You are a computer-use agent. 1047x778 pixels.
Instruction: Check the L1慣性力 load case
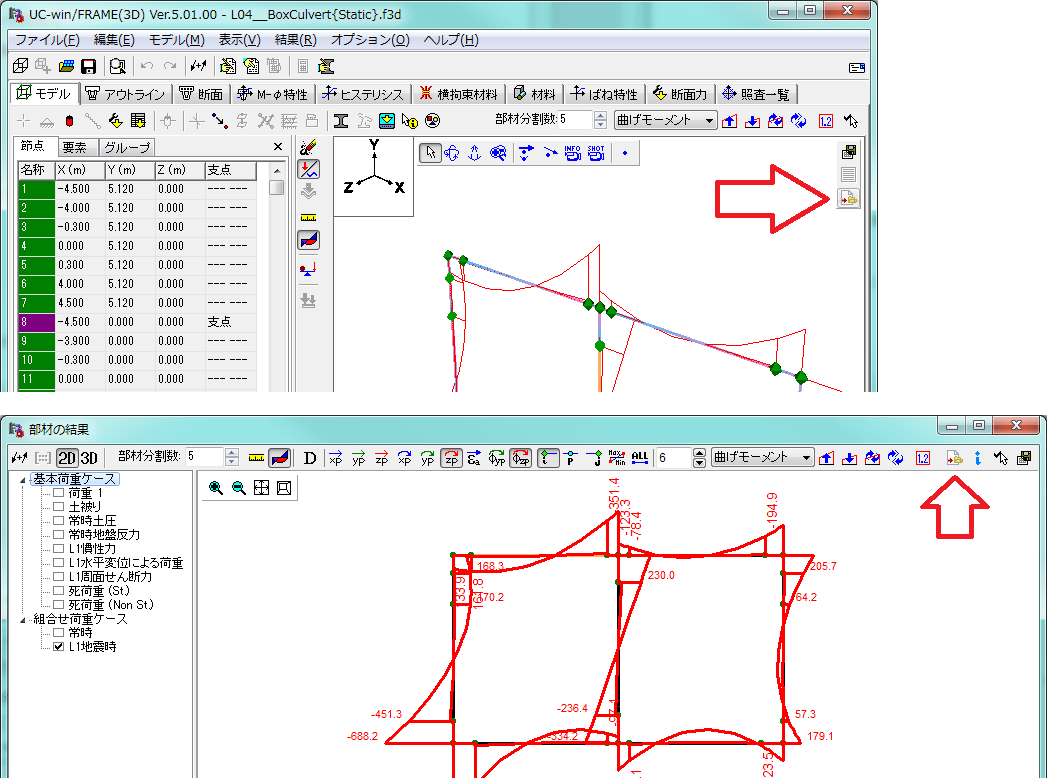pyautogui.click(x=58, y=549)
